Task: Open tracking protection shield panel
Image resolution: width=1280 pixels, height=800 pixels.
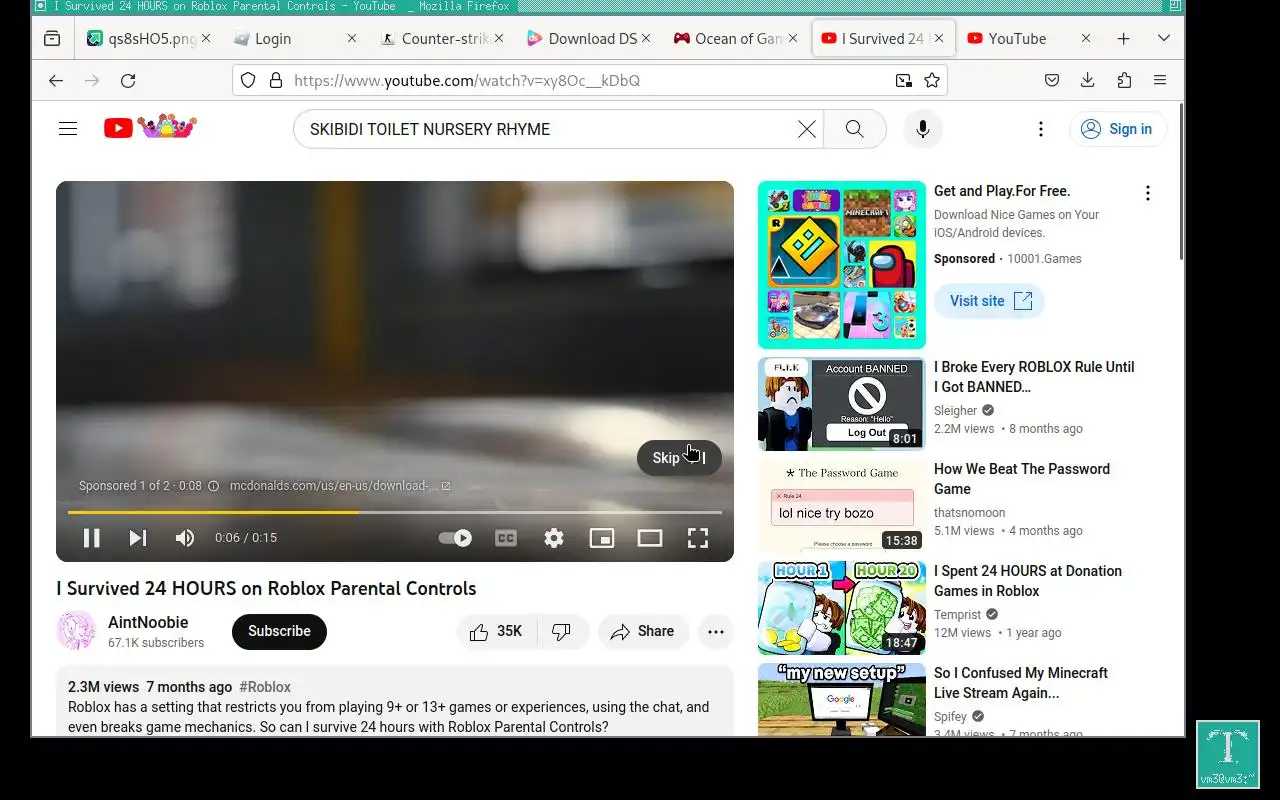Action: (x=248, y=80)
